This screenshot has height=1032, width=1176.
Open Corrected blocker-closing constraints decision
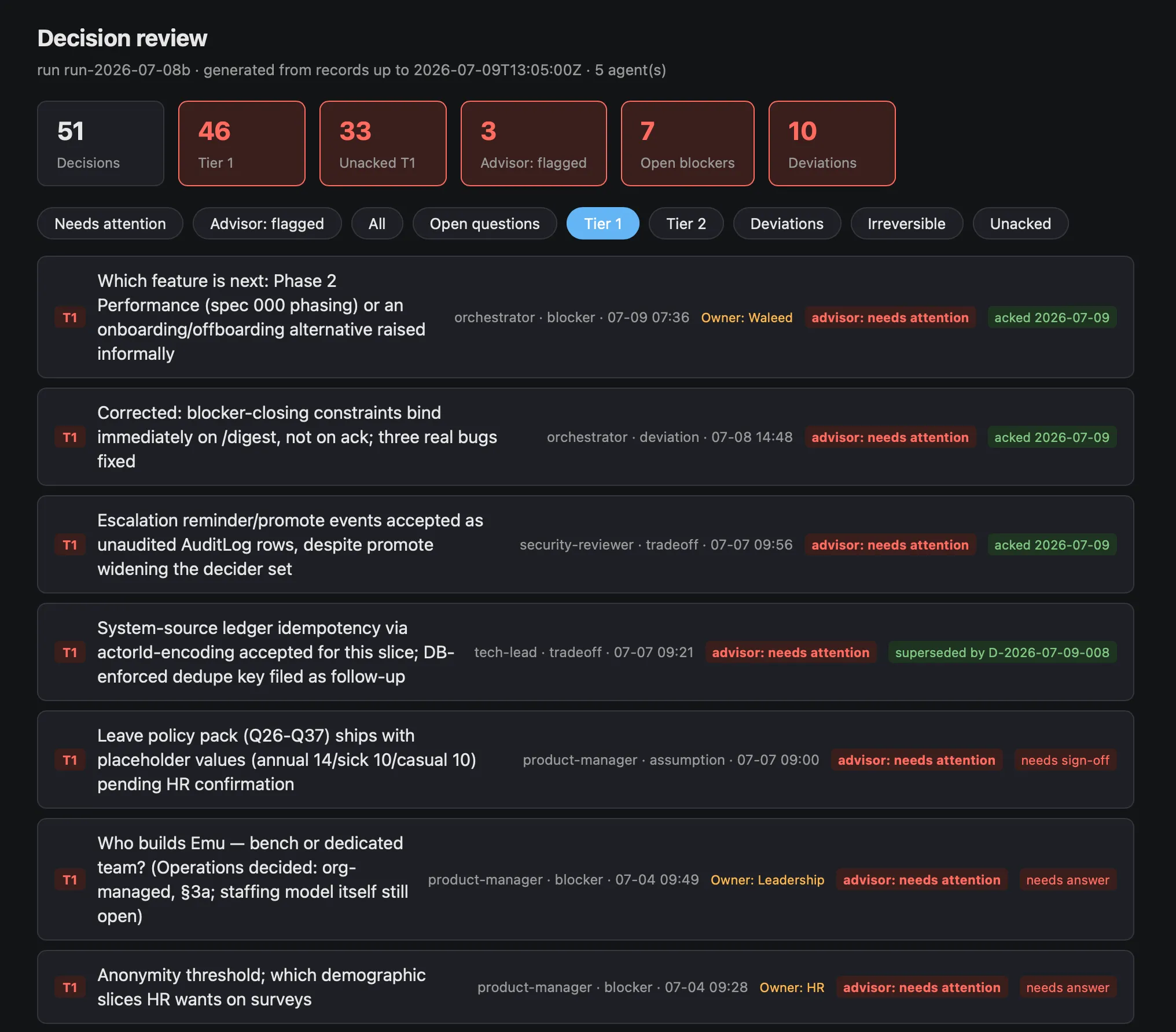585,437
